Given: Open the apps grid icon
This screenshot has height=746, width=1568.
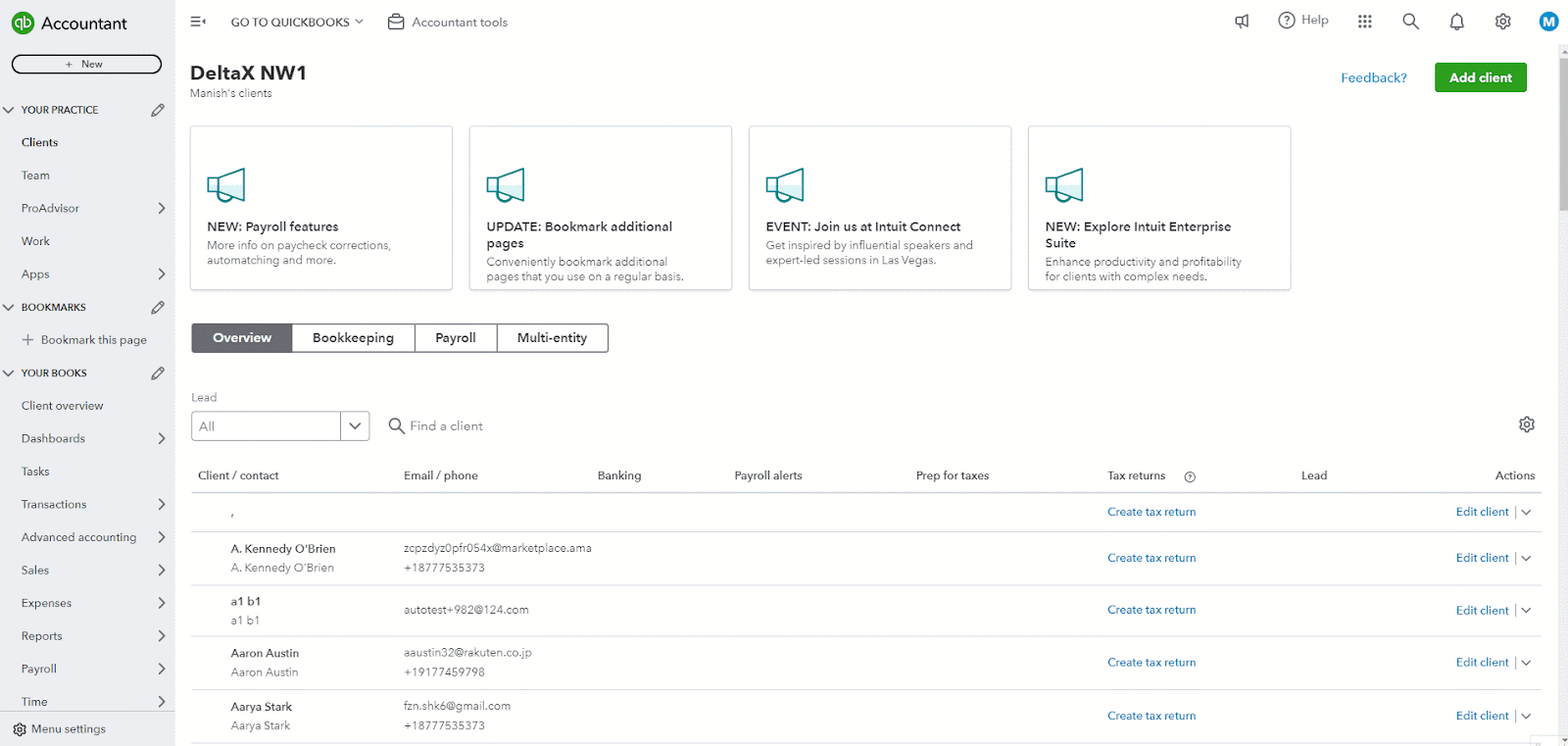Looking at the screenshot, I should [1364, 22].
